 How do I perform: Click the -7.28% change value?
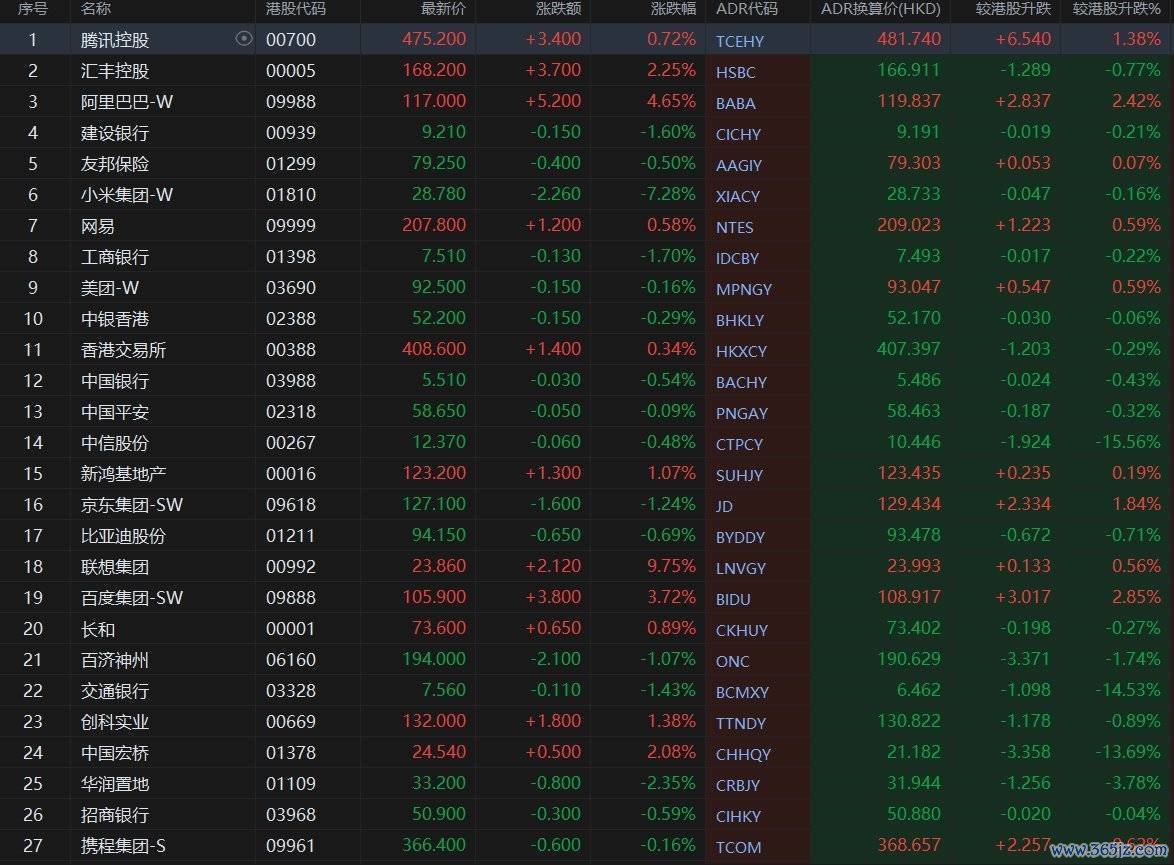[668, 194]
